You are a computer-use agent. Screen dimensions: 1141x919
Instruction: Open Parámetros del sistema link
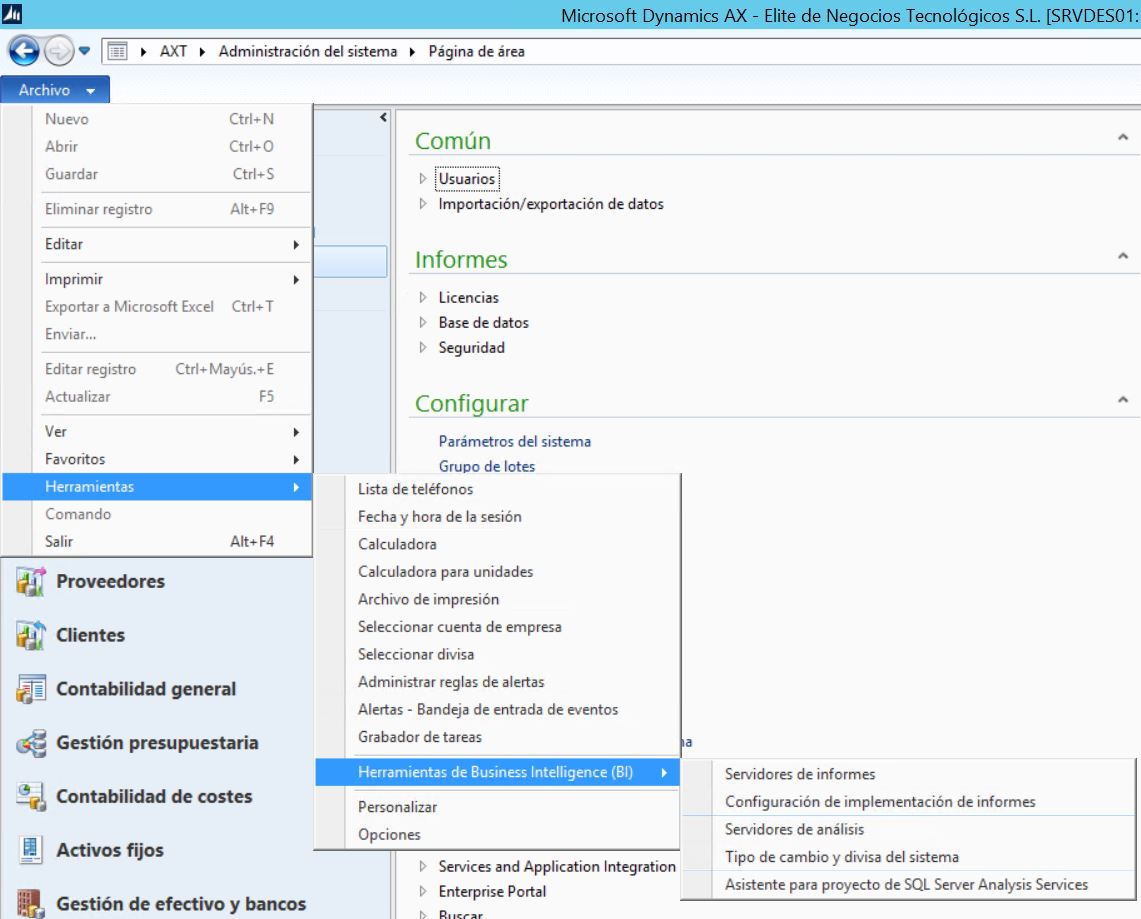(514, 442)
